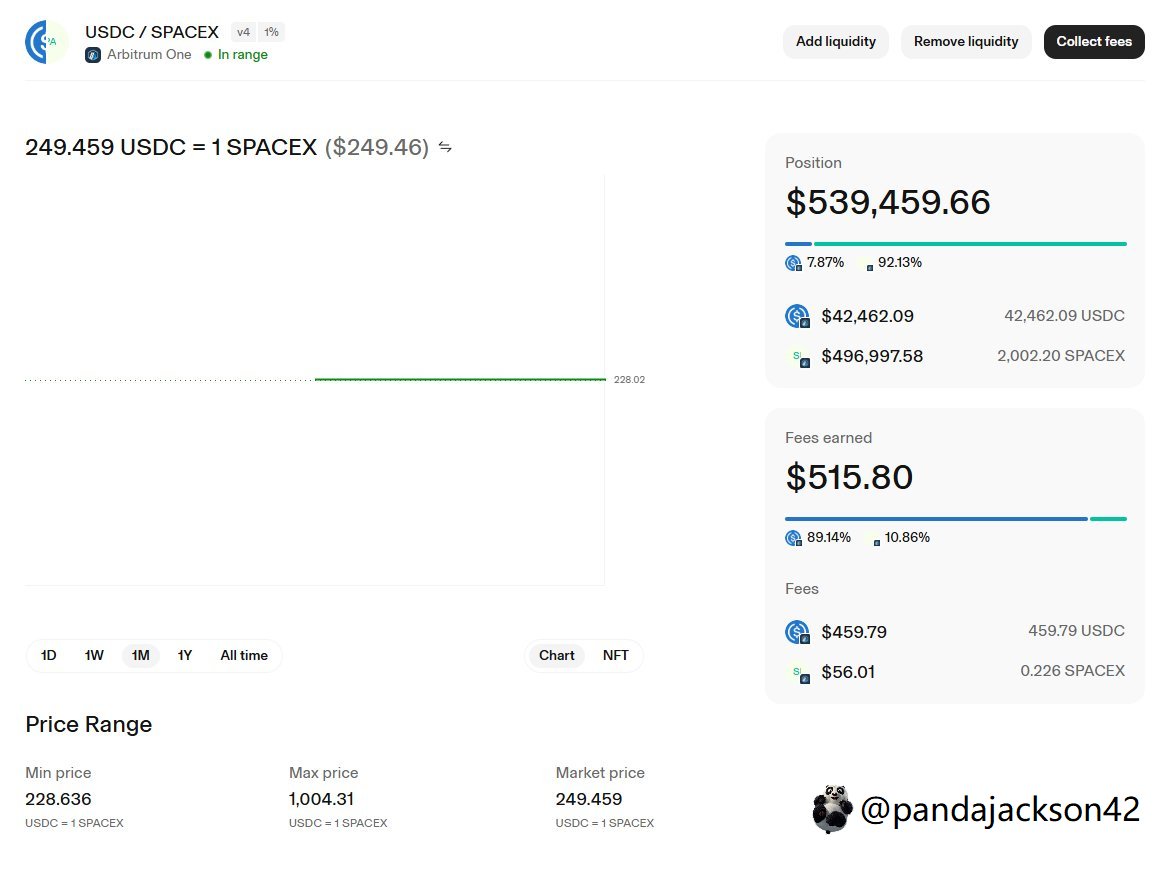This screenshot has height=870, width=1175.
Task: Open Add liquidity
Action: click(836, 42)
